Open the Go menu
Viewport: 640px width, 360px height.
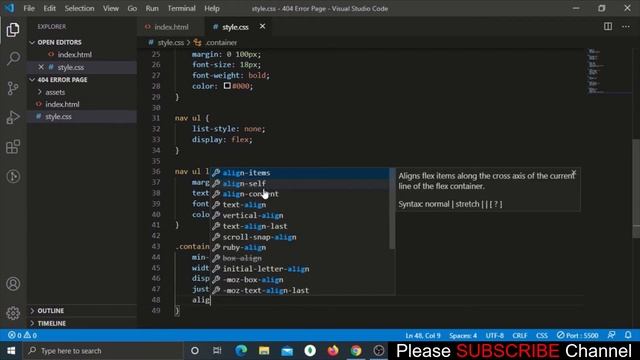(x=132, y=8)
